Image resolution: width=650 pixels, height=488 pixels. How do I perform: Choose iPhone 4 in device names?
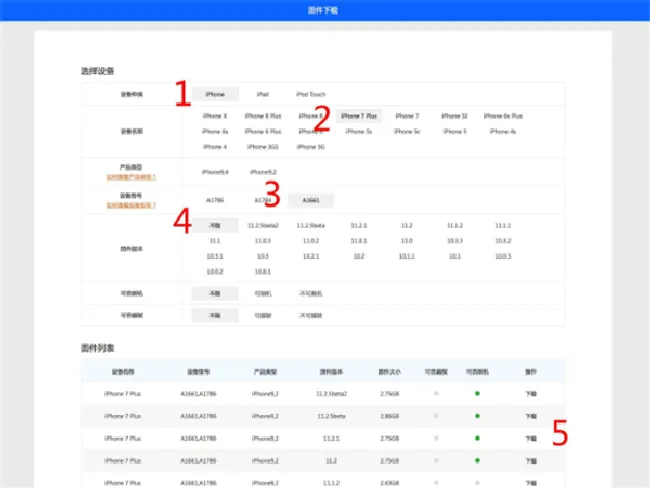pos(215,147)
